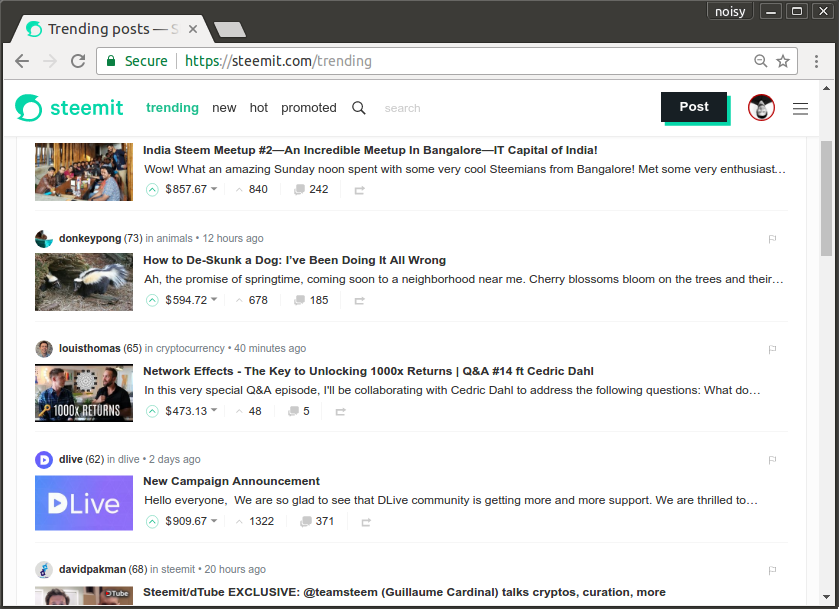Open comments icon showing 185 replies
Viewport: 839px width, 609px height.
300,300
